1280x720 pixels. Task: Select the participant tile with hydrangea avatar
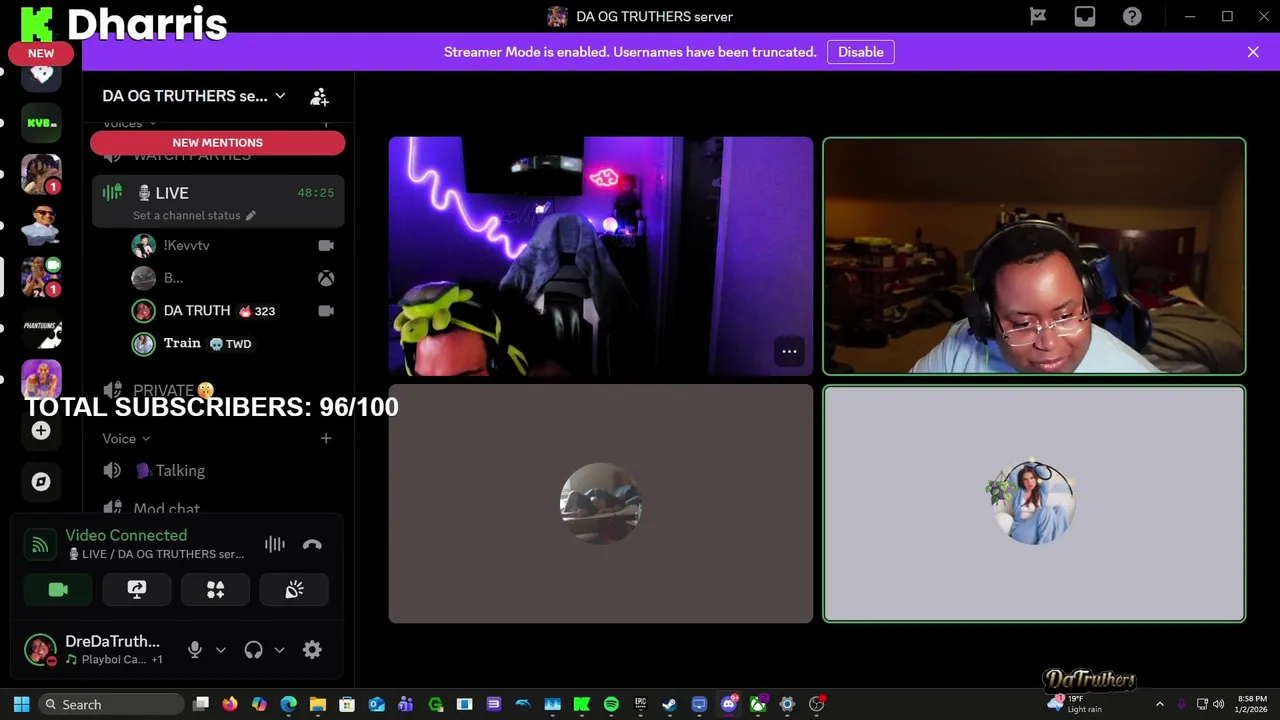pos(1034,504)
